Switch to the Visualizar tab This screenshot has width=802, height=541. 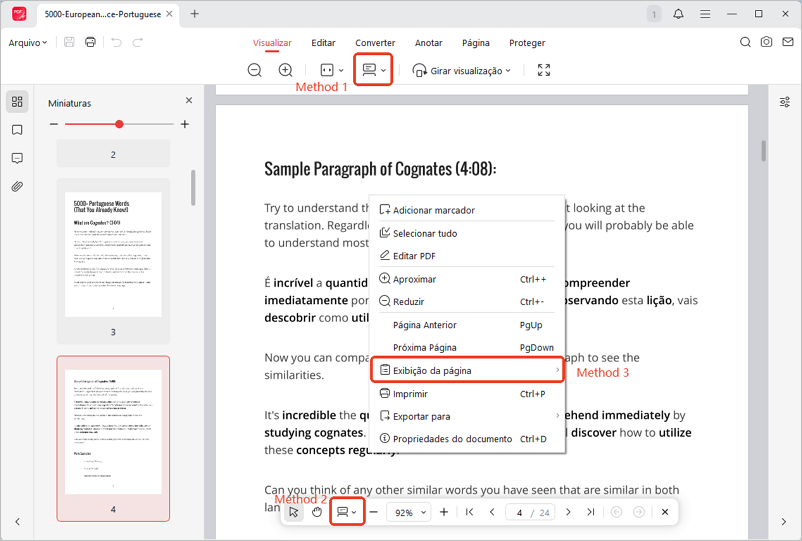tap(272, 43)
